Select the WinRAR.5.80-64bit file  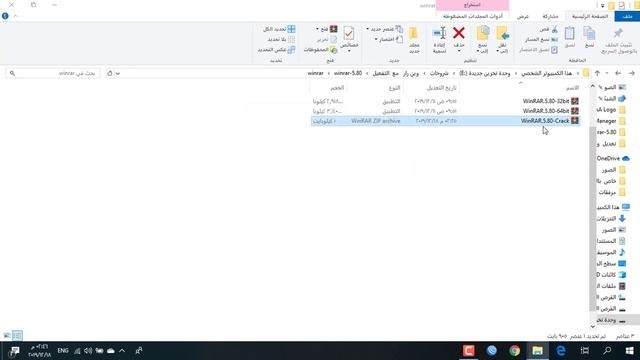pos(445,111)
